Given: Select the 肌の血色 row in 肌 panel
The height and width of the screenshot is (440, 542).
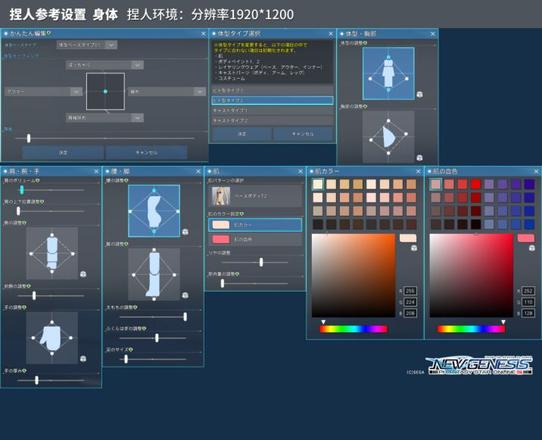Looking at the screenshot, I should 255,239.
